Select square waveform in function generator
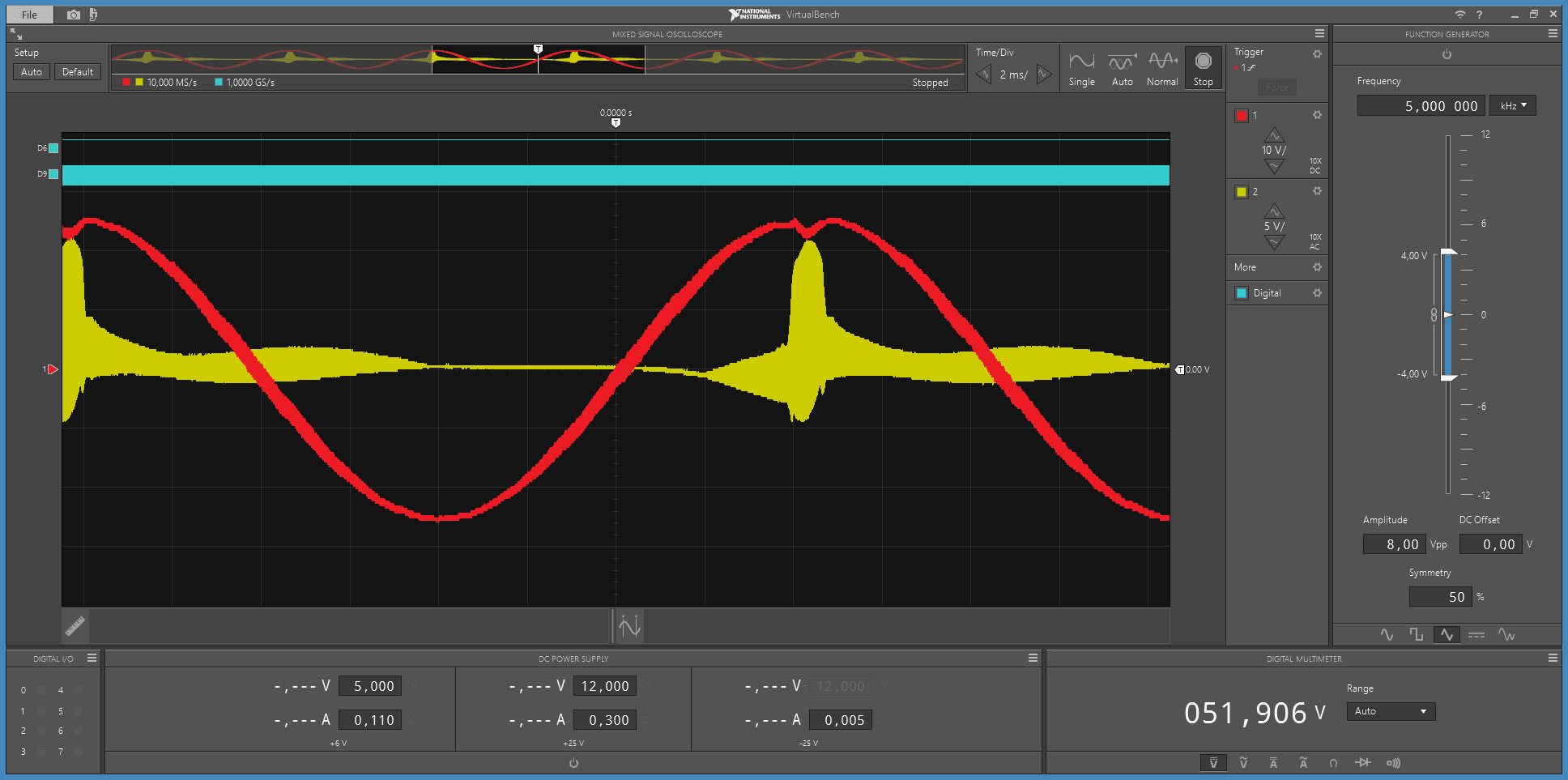The height and width of the screenshot is (780, 1568). pos(1416,635)
